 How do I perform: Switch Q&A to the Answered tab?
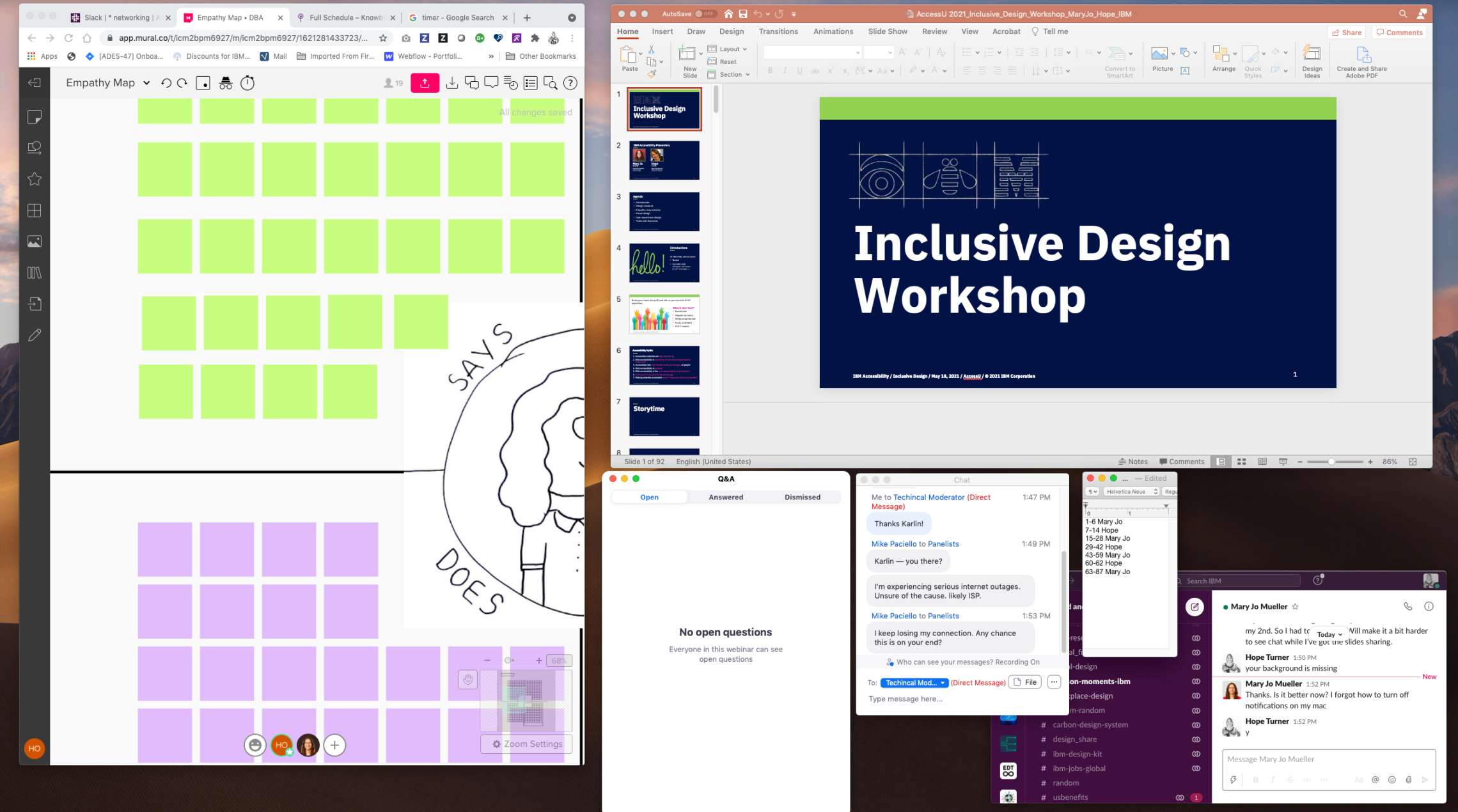click(x=725, y=497)
